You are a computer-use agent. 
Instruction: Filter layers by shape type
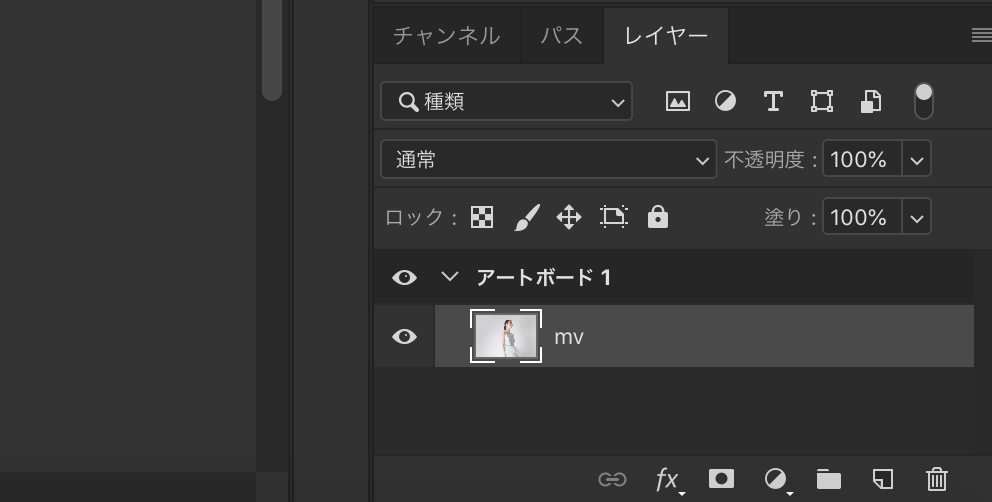coord(821,101)
